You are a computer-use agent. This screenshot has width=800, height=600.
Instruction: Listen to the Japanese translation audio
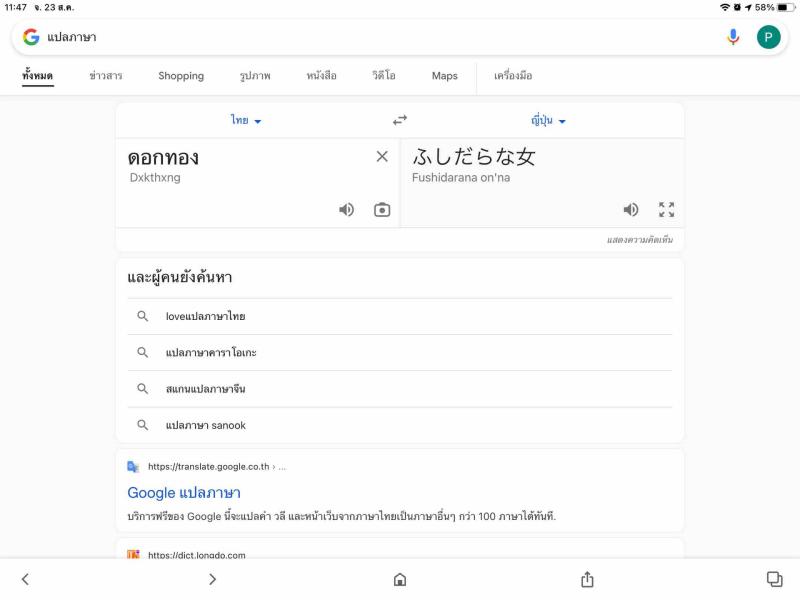pyautogui.click(x=631, y=210)
